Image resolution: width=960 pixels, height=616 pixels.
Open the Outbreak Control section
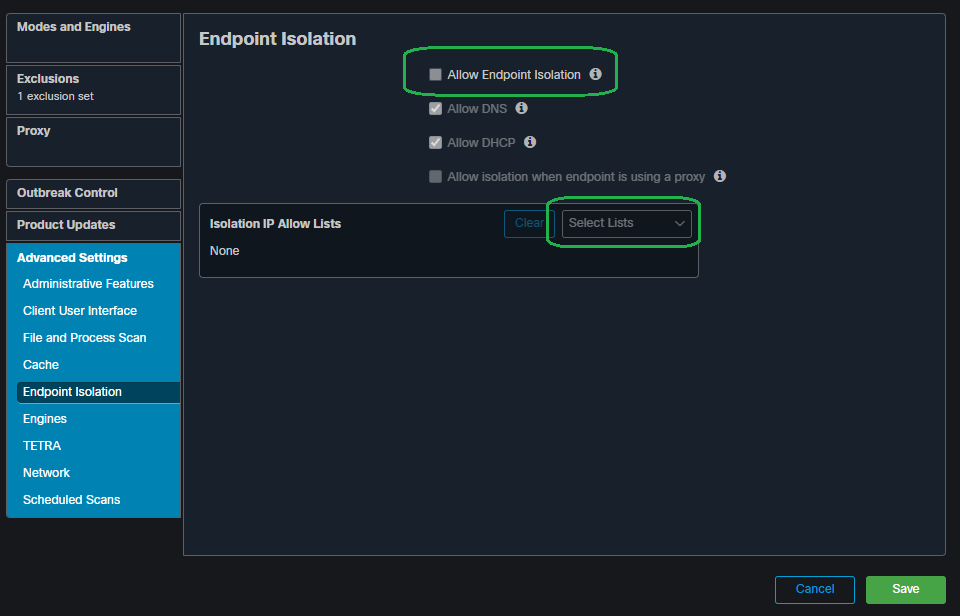point(93,193)
